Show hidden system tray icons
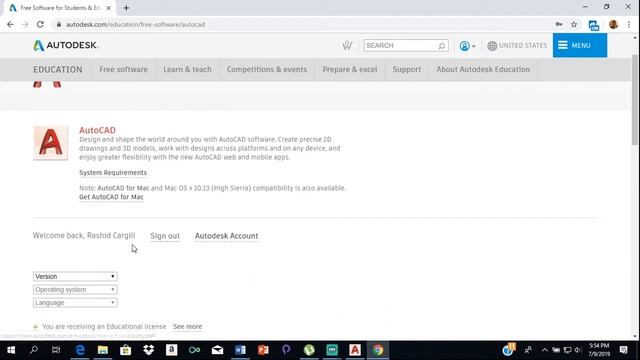This screenshot has height=360, width=640. pyautogui.click(x=544, y=350)
